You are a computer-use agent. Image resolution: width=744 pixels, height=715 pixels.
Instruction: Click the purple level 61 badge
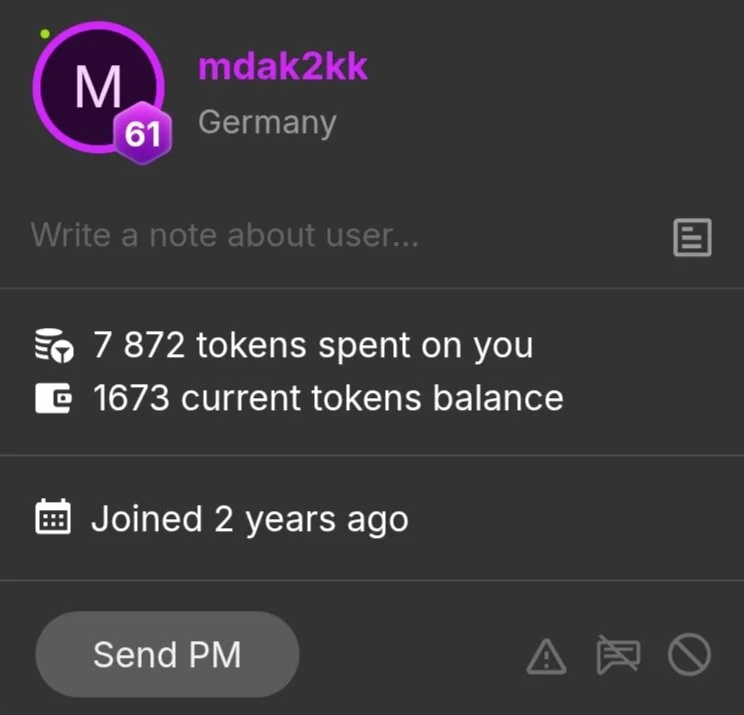pos(143,134)
